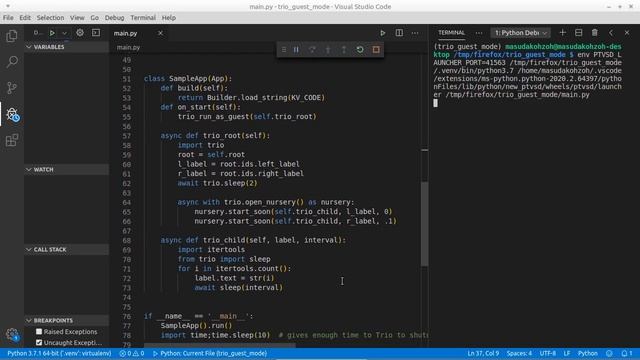Collapse the WATCH section
640x360 pixels.
[67, 169]
